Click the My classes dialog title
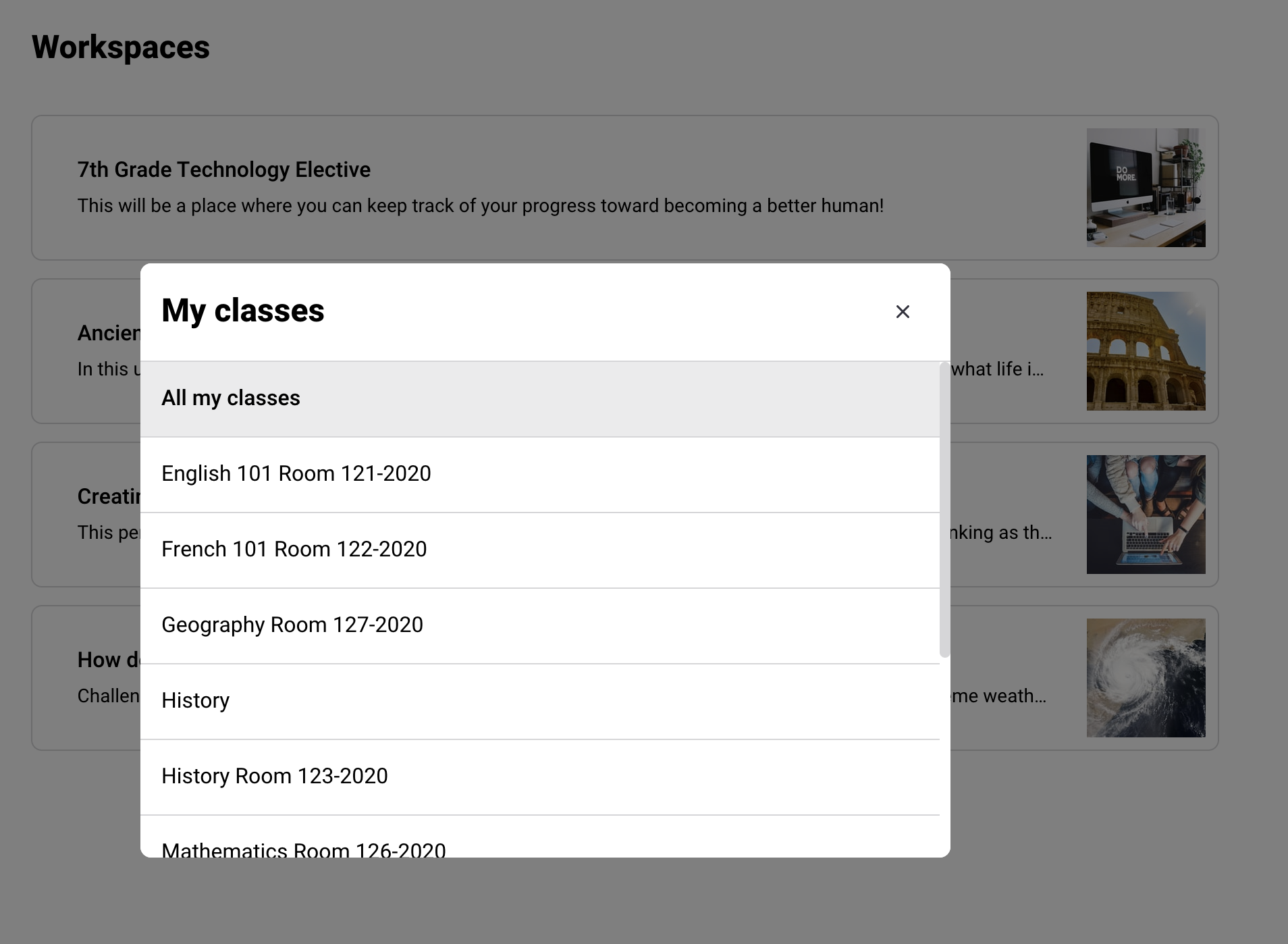Image resolution: width=1288 pixels, height=944 pixels. coord(242,310)
